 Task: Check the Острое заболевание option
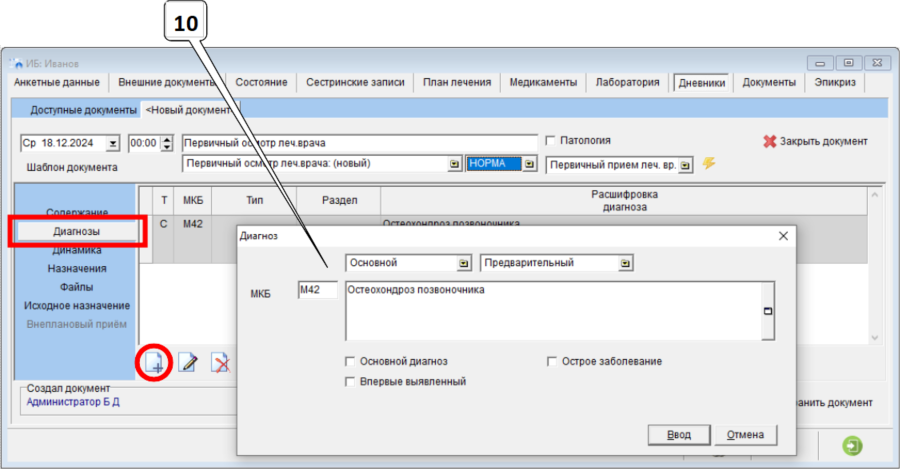[552, 361]
